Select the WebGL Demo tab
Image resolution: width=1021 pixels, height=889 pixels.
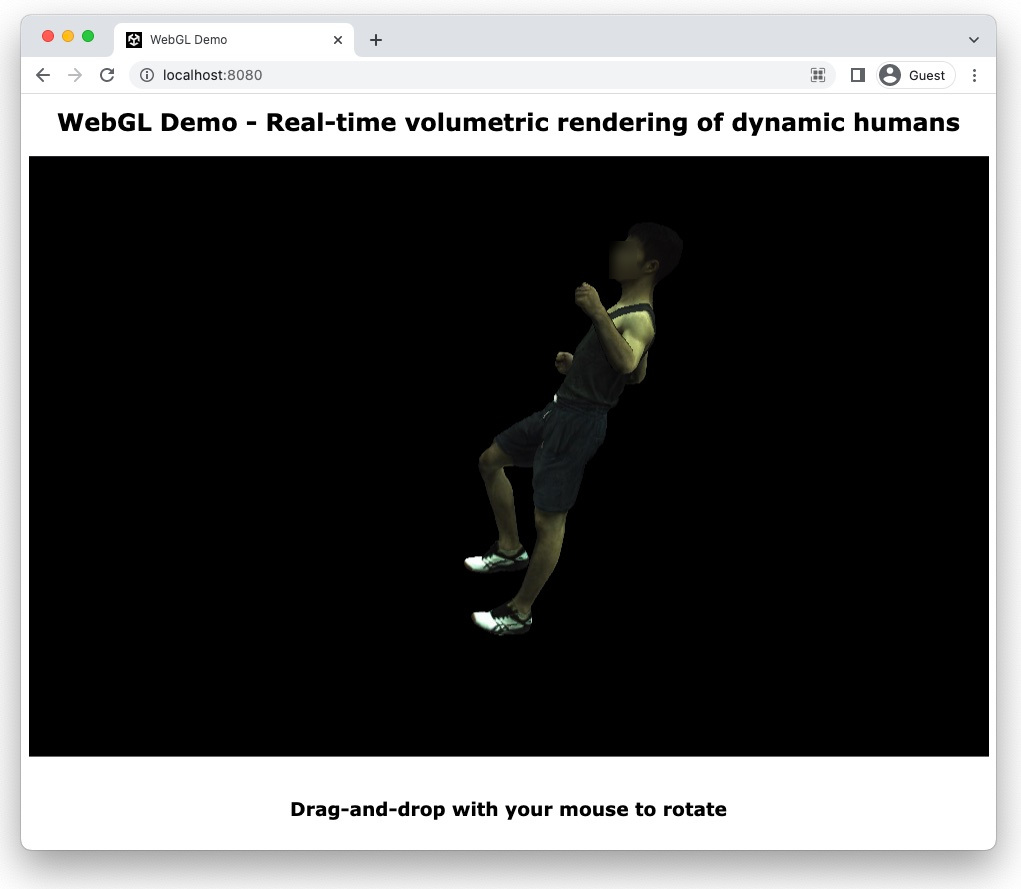click(234, 40)
